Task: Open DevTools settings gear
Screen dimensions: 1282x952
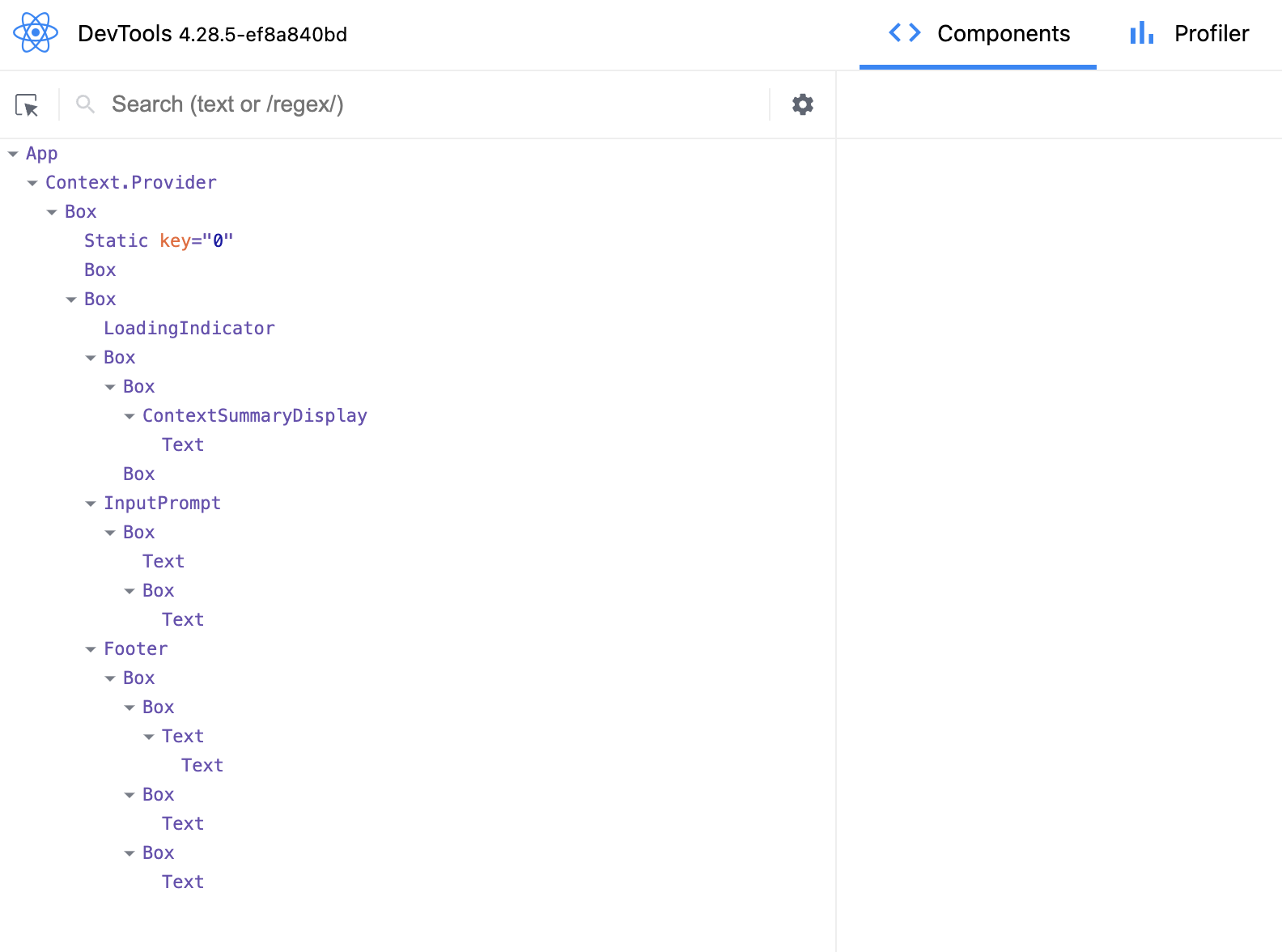Action: (x=802, y=104)
